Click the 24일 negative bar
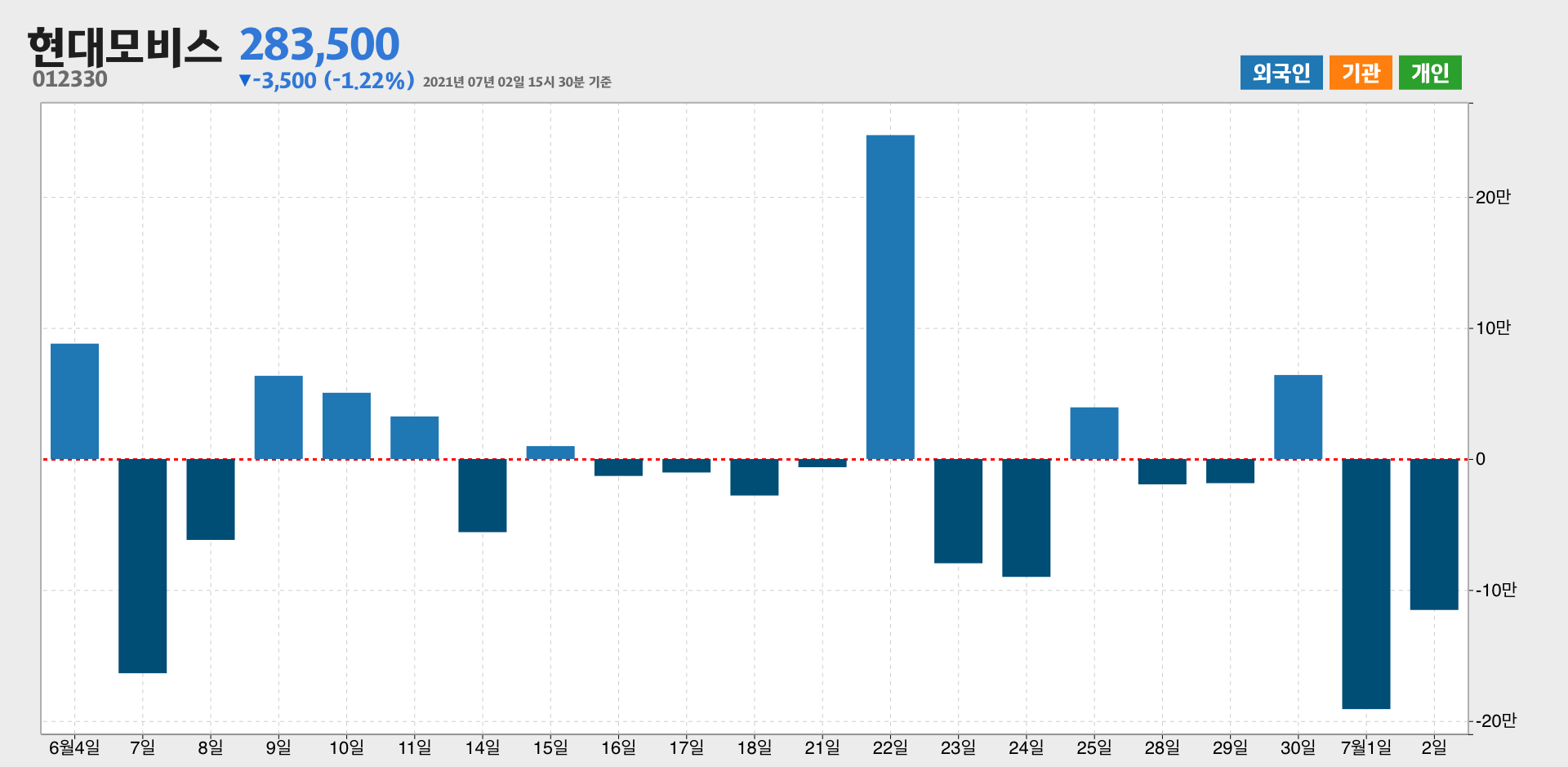Viewport: 1568px width, 767px height. [x=1027, y=518]
